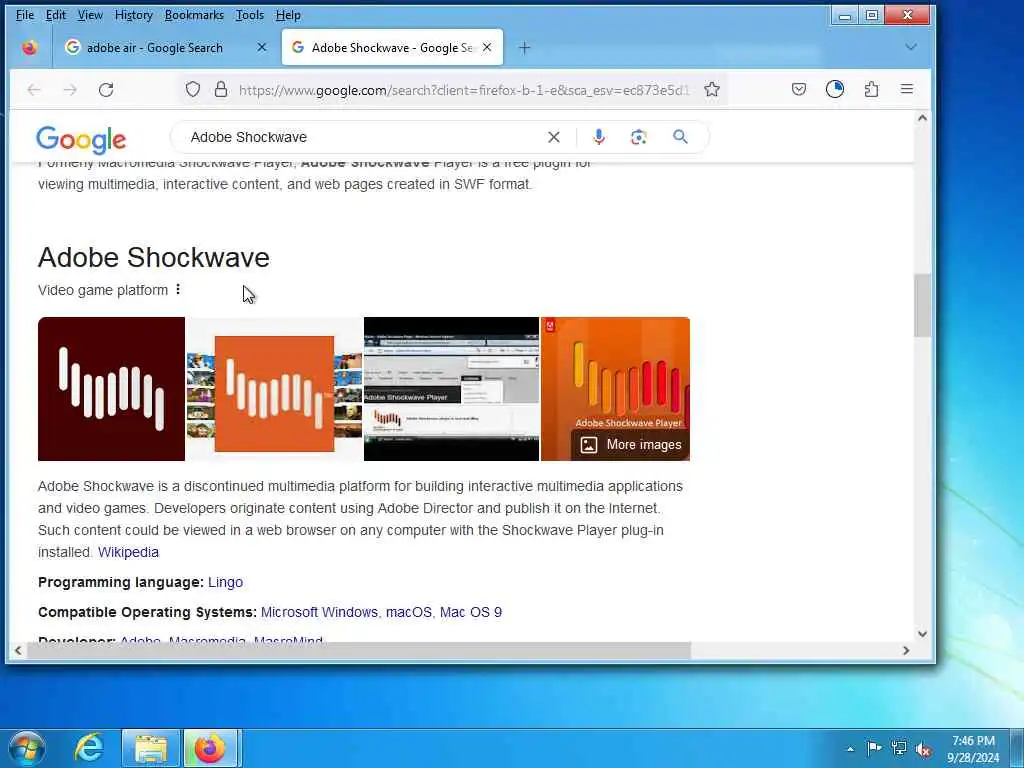The image size is (1024, 768).
Task: Open the Tools menu
Action: 250,14
